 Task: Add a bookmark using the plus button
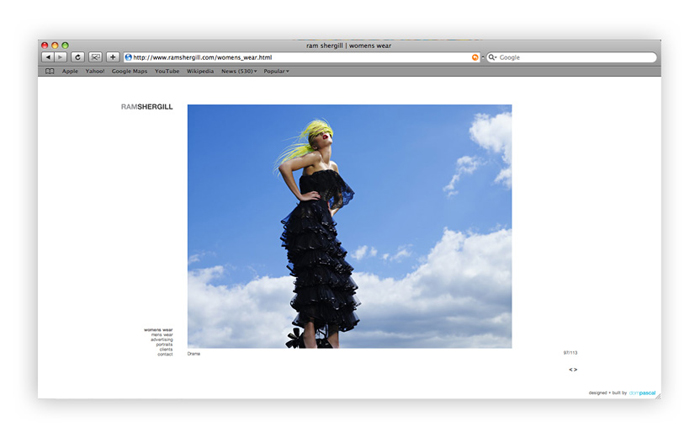click(112, 57)
